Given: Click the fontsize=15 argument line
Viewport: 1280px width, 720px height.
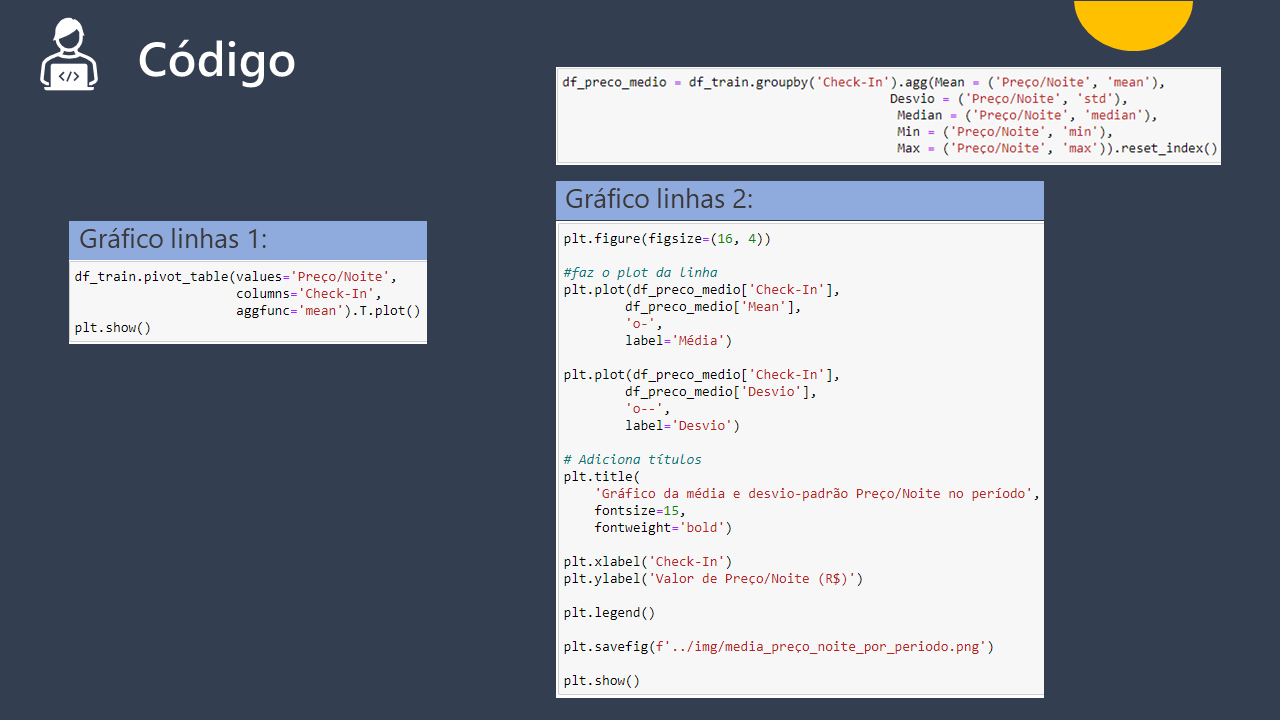Looking at the screenshot, I should pos(640,511).
